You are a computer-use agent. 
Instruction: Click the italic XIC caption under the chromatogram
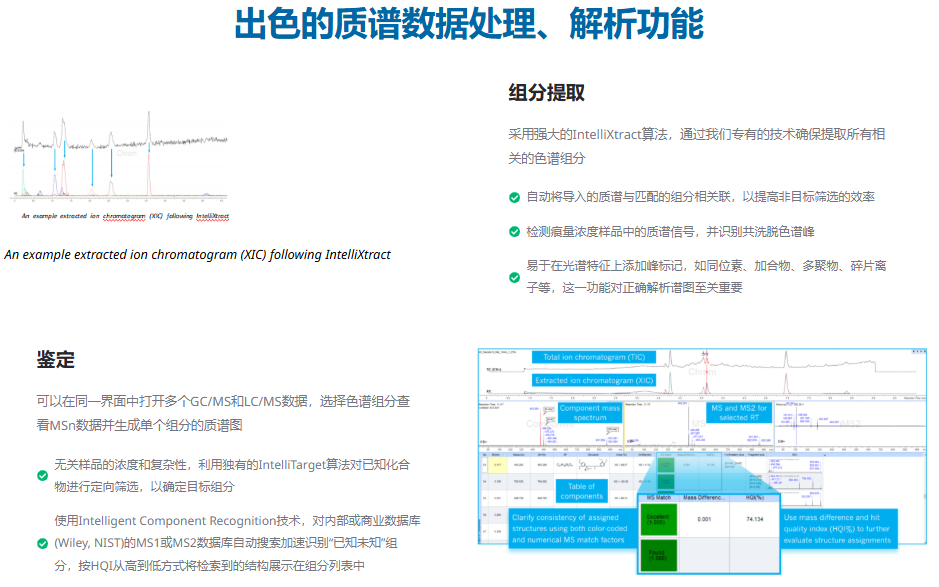click(197, 255)
